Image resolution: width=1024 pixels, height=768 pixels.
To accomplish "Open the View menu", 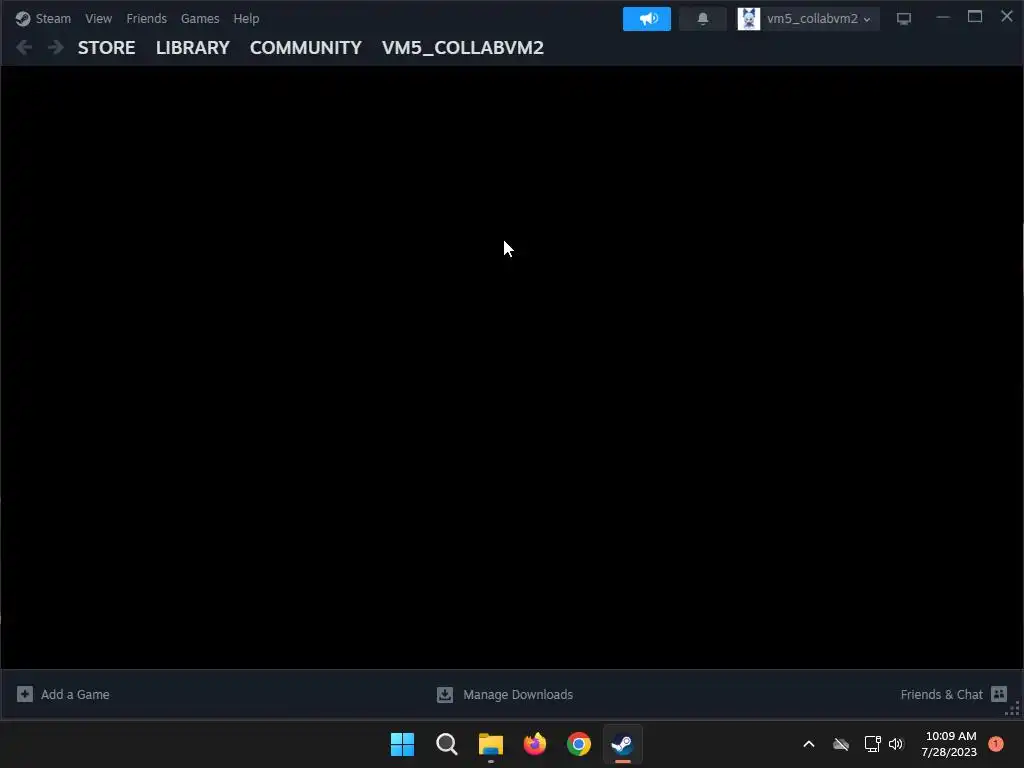I will point(98,18).
